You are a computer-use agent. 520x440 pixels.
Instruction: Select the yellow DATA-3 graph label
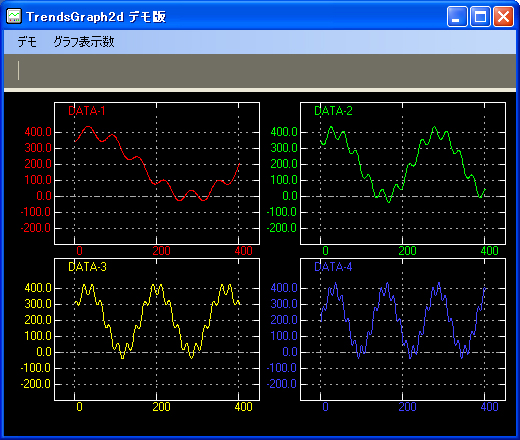click(87, 267)
